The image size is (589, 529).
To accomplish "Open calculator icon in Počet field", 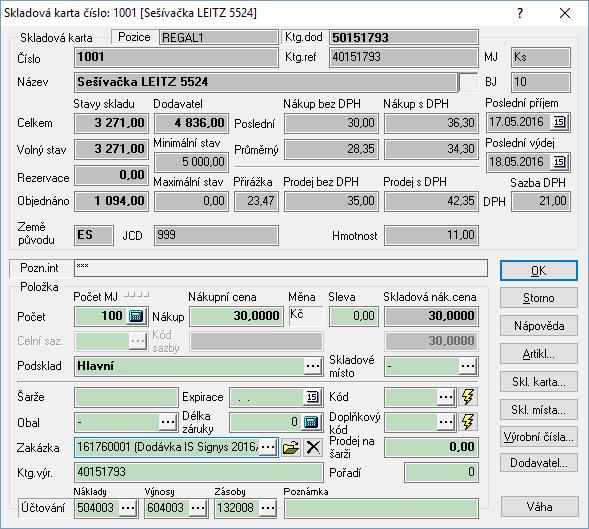I will click(x=136, y=316).
